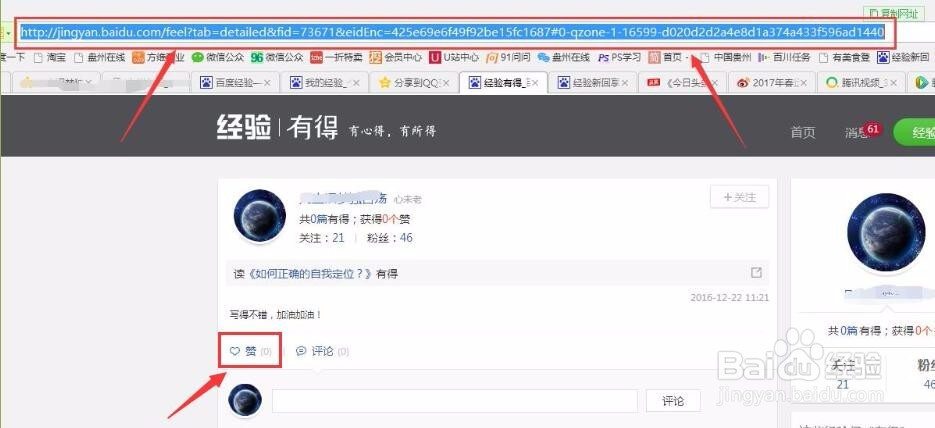
Task: Click the 评论 (0) comment bubble link
Action: (x=323, y=351)
